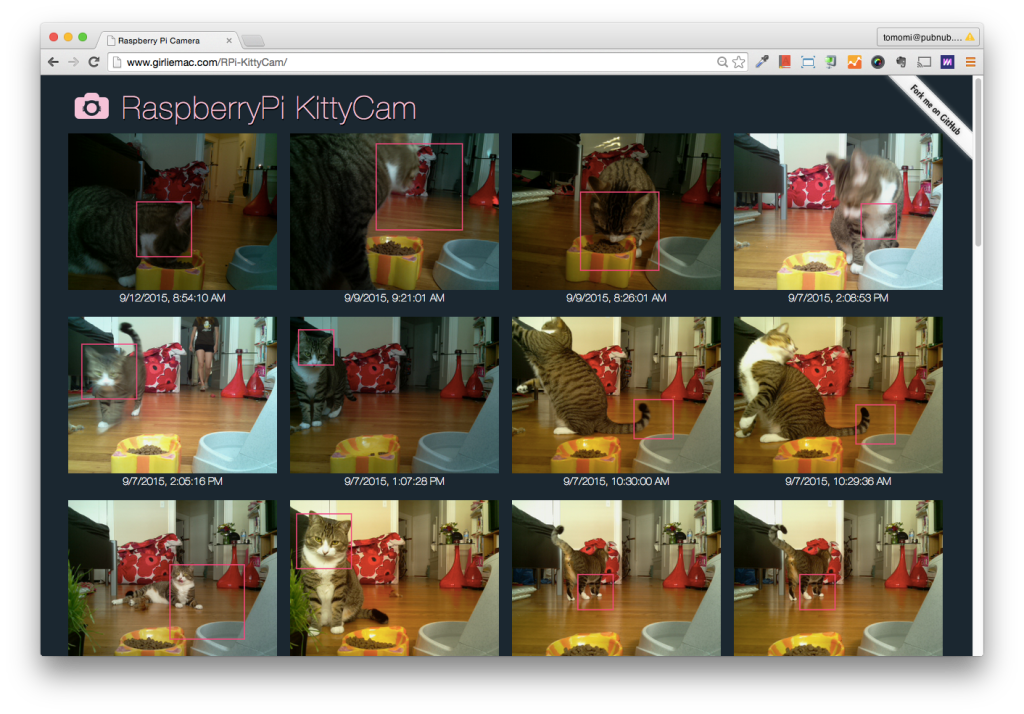Viewport: 1024px width, 714px height.
Task: Close the Raspberry Pi Camera tab
Action: tap(229, 41)
